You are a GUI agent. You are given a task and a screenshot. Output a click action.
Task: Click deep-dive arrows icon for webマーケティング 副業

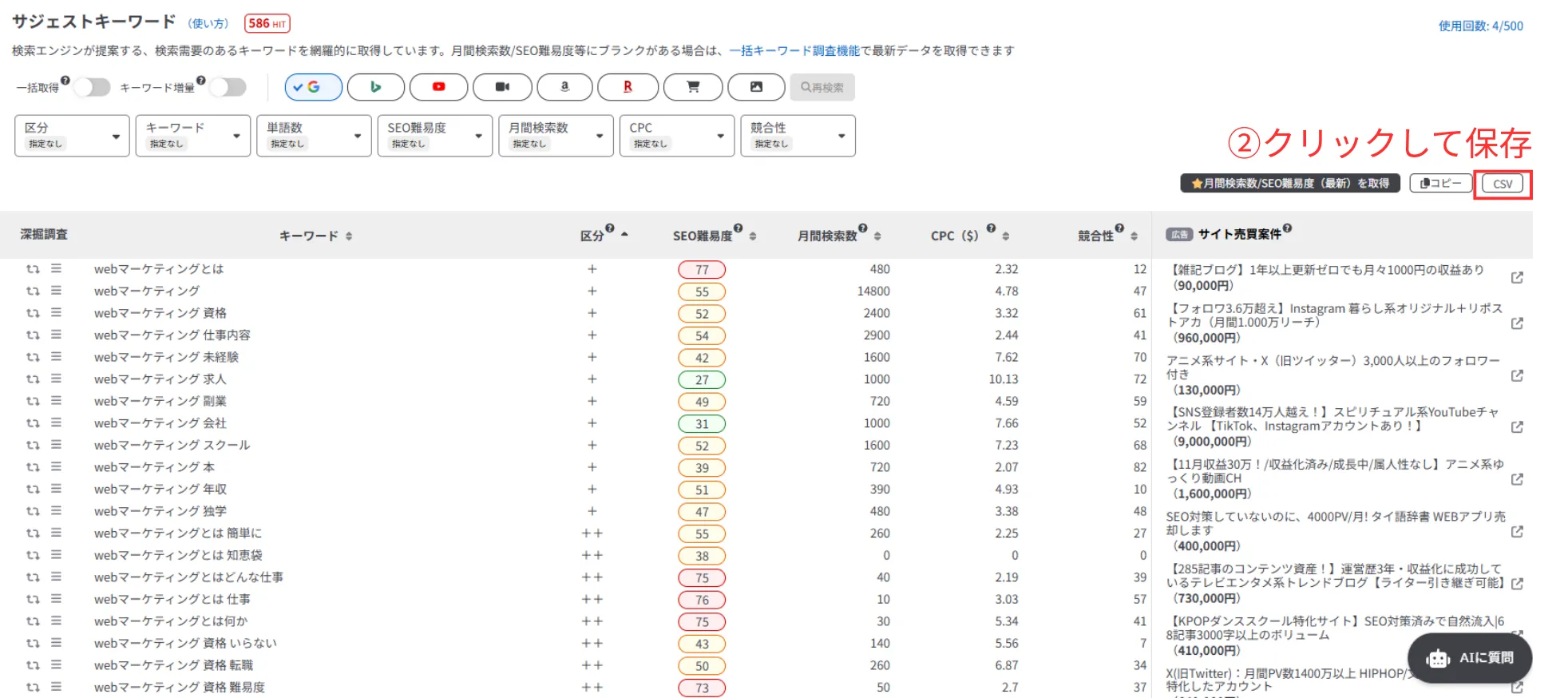pyautogui.click(x=33, y=401)
